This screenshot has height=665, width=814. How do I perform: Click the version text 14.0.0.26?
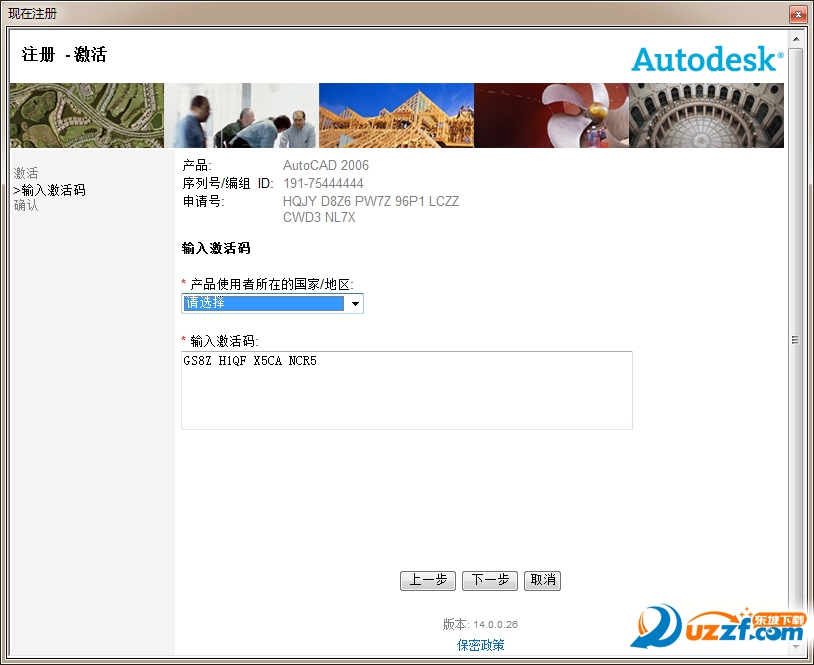click(x=495, y=624)
